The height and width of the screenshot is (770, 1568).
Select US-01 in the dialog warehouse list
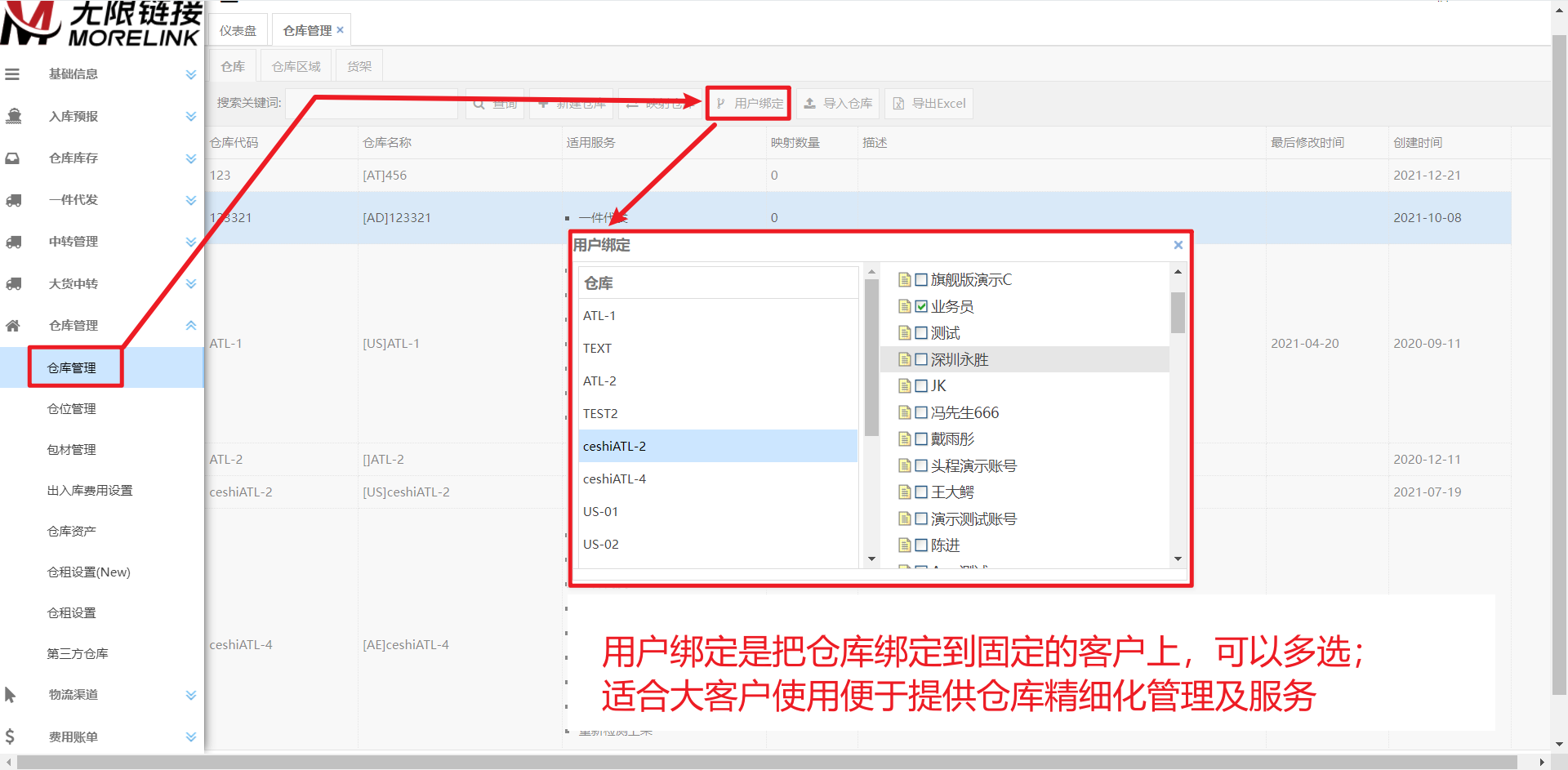tap(718, 512)
